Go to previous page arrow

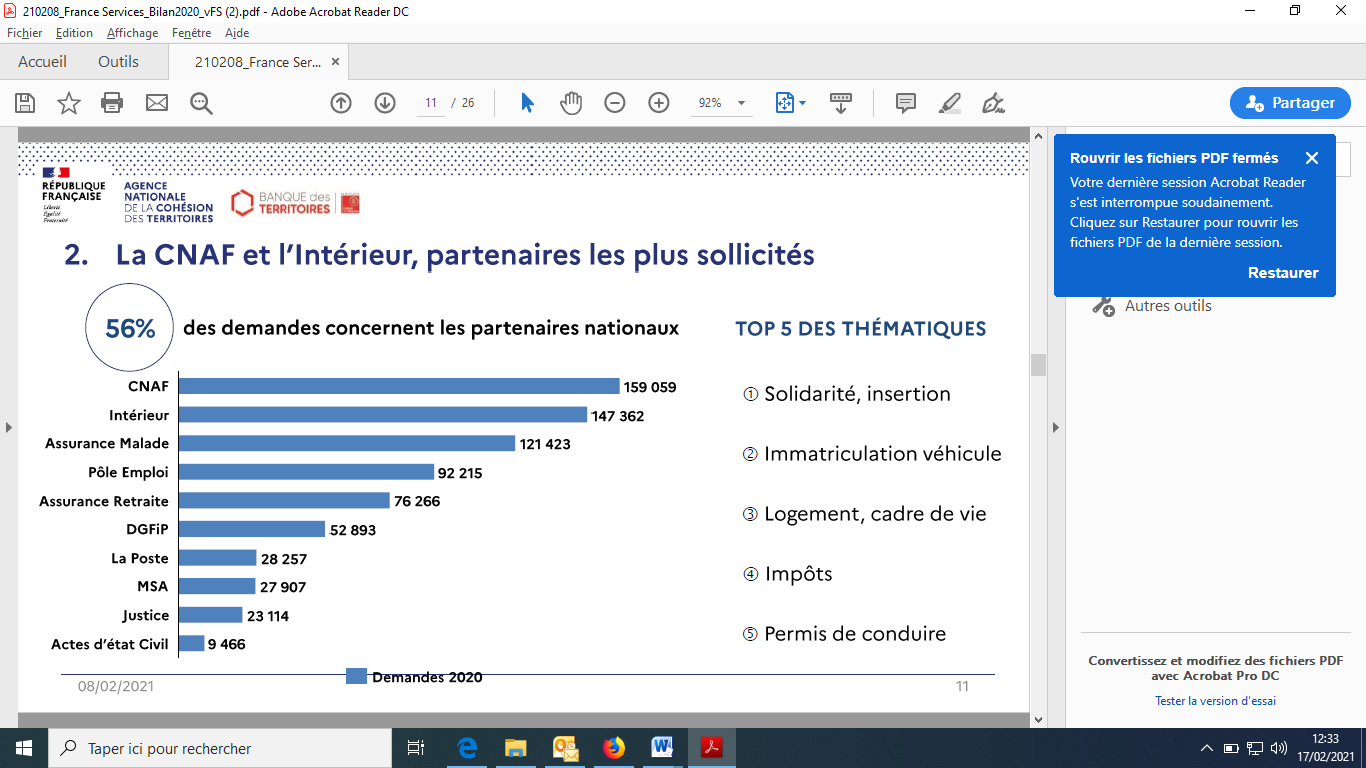coord(341,103)
